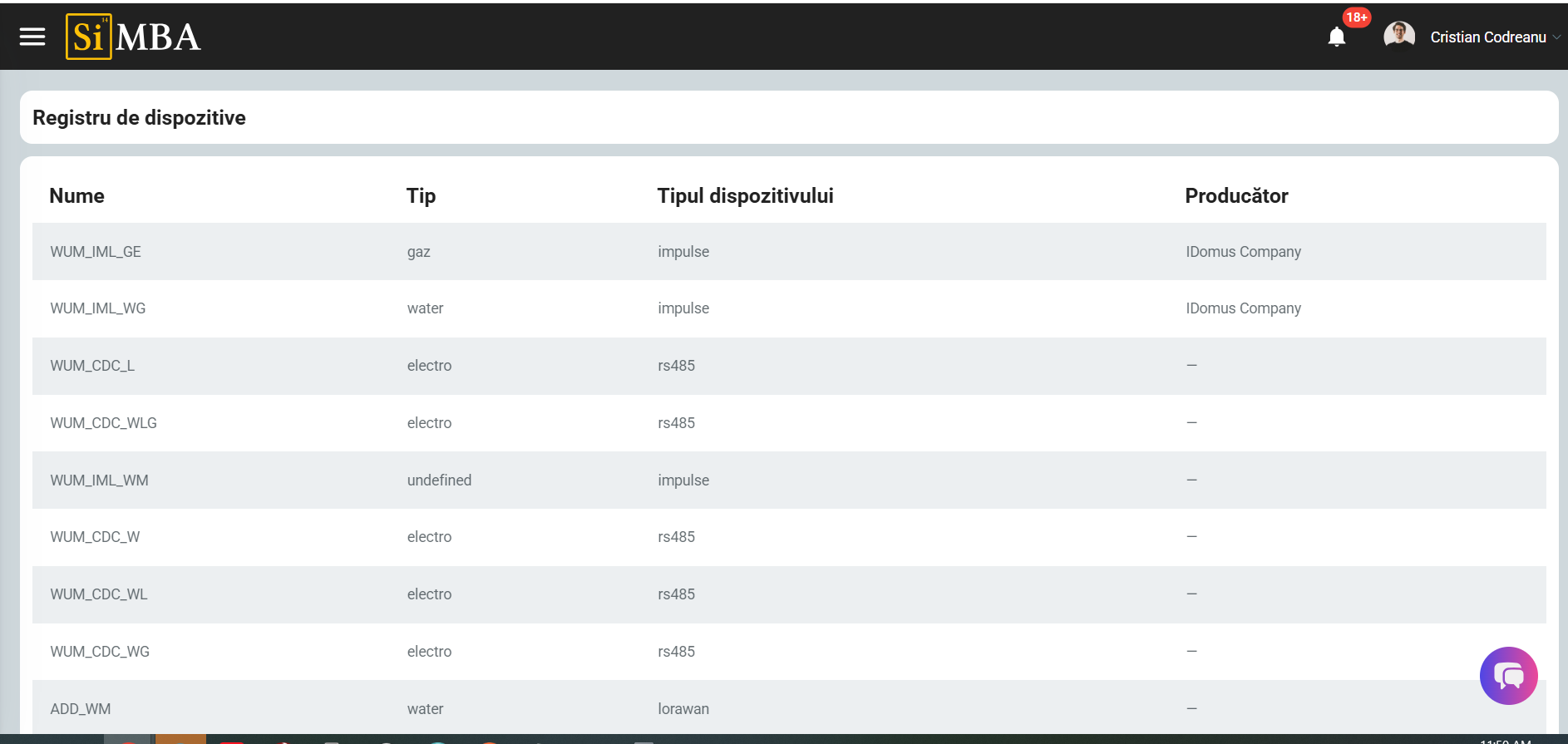Select the WUM_CDC_L device name
The width and height of the screenshot is (1568, 744).
92,366
